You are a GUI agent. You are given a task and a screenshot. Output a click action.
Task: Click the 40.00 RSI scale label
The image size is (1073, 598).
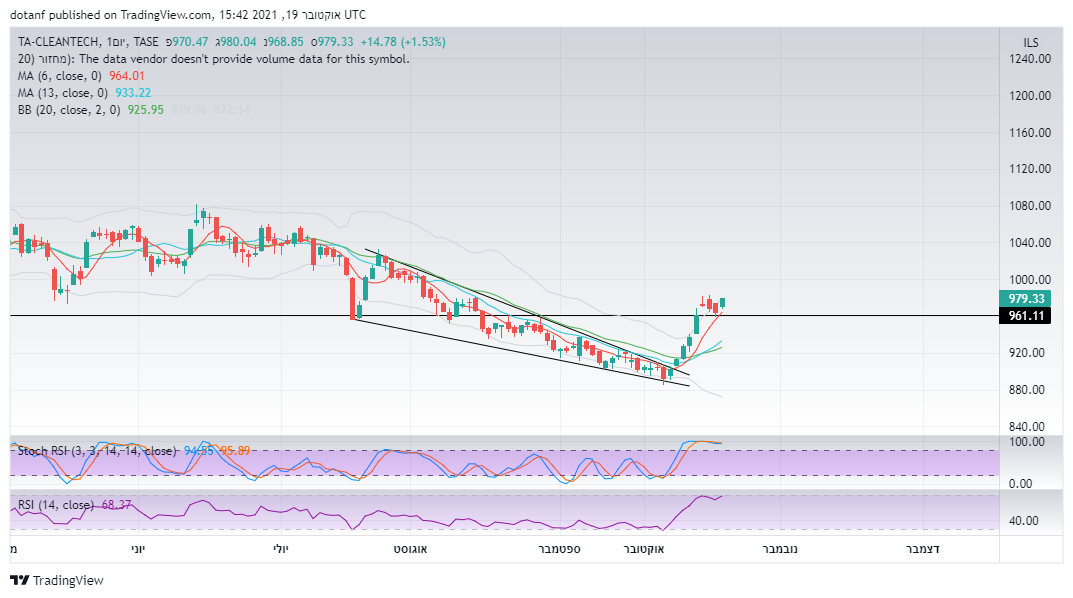[1024, 521]
